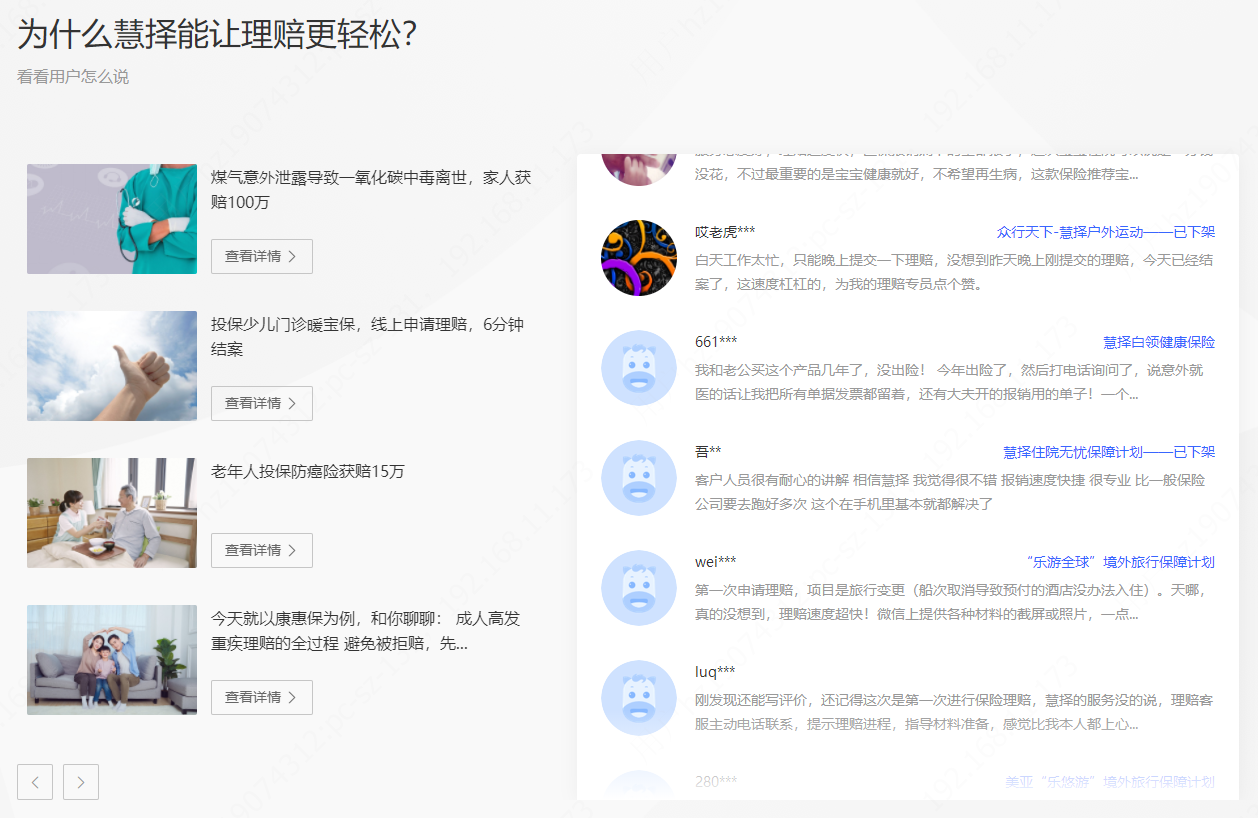Screen dimensions: 1258x818
Task: Click default avatar of user 吾**
Action: pos(639,478)
